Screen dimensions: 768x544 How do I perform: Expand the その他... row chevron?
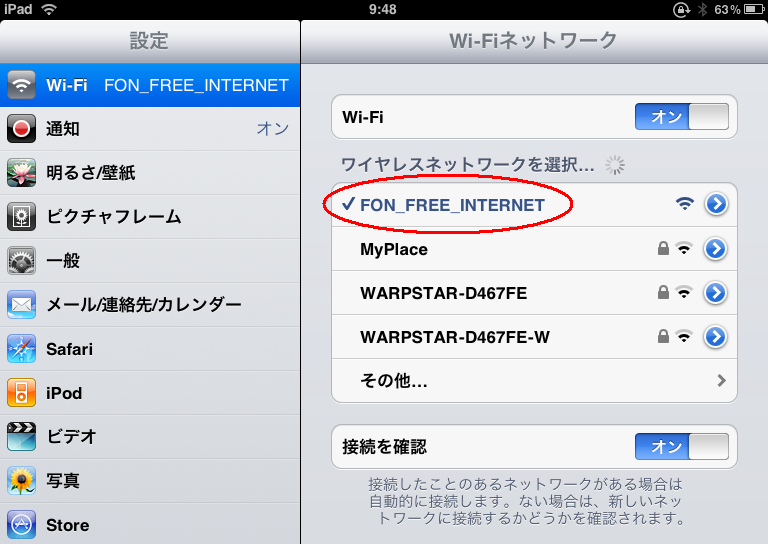tap(721, 380)
